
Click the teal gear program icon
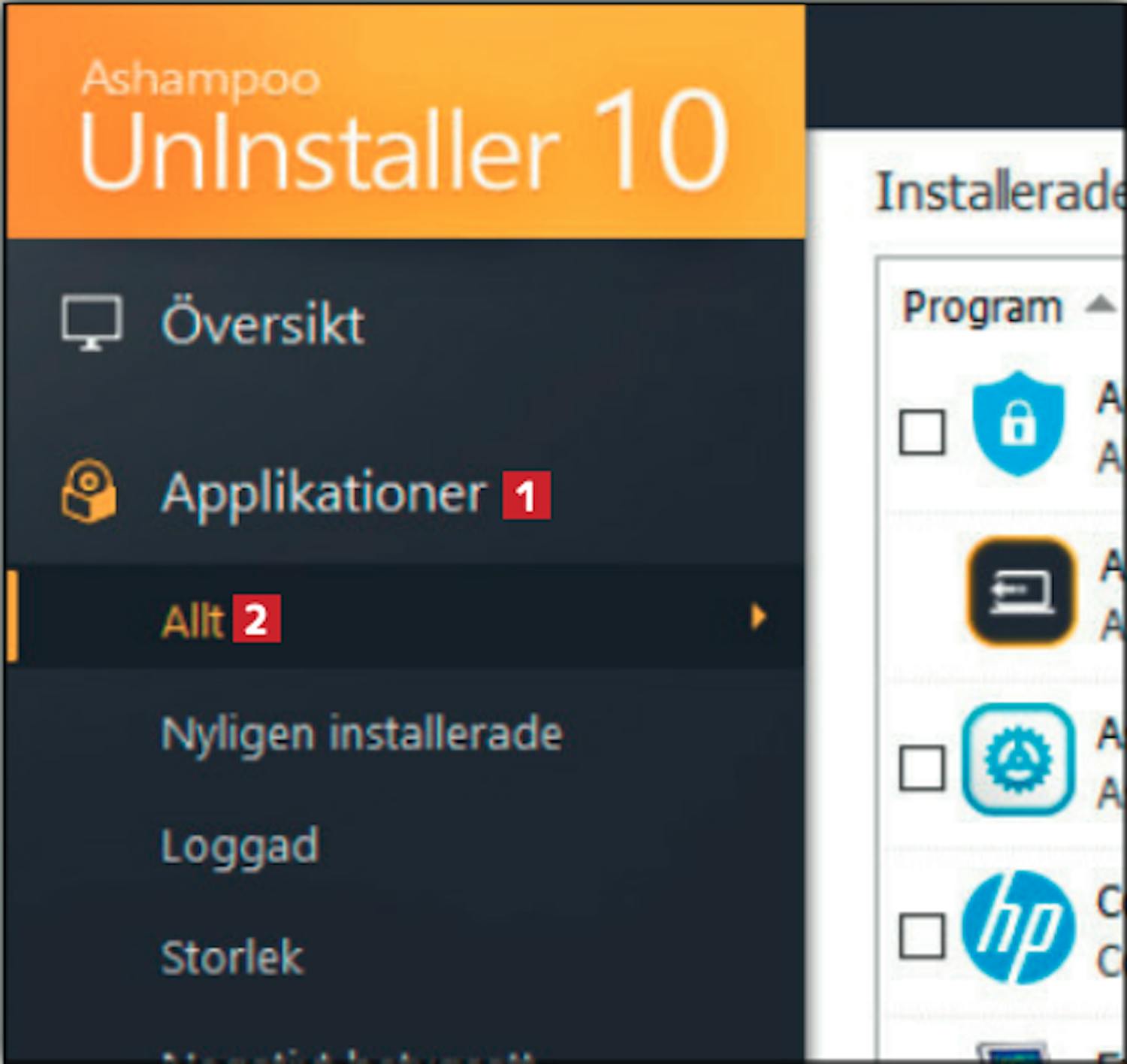1018,760
